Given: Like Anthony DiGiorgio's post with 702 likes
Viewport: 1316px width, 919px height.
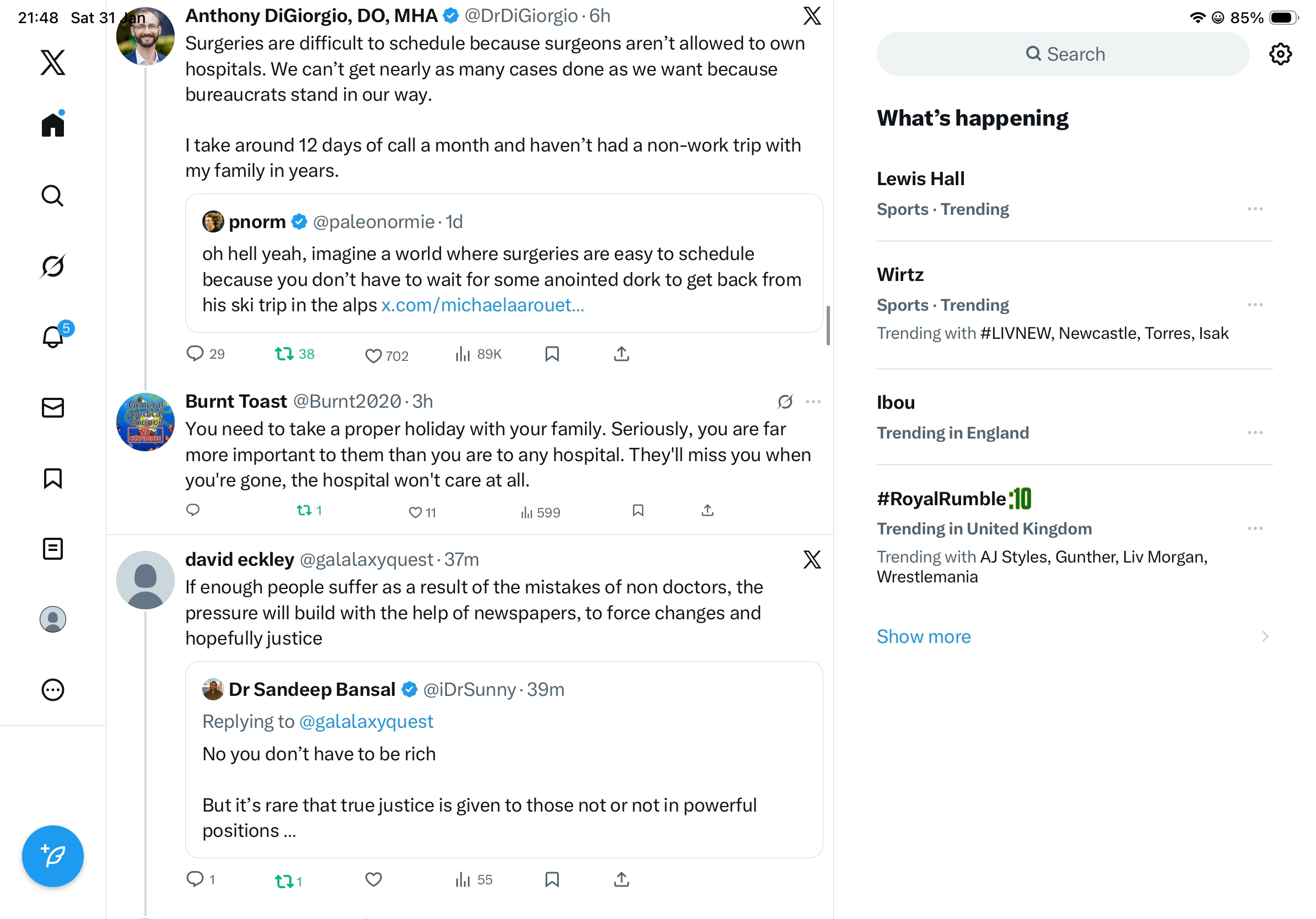Looking at the screenshot, I should [373, 355].
